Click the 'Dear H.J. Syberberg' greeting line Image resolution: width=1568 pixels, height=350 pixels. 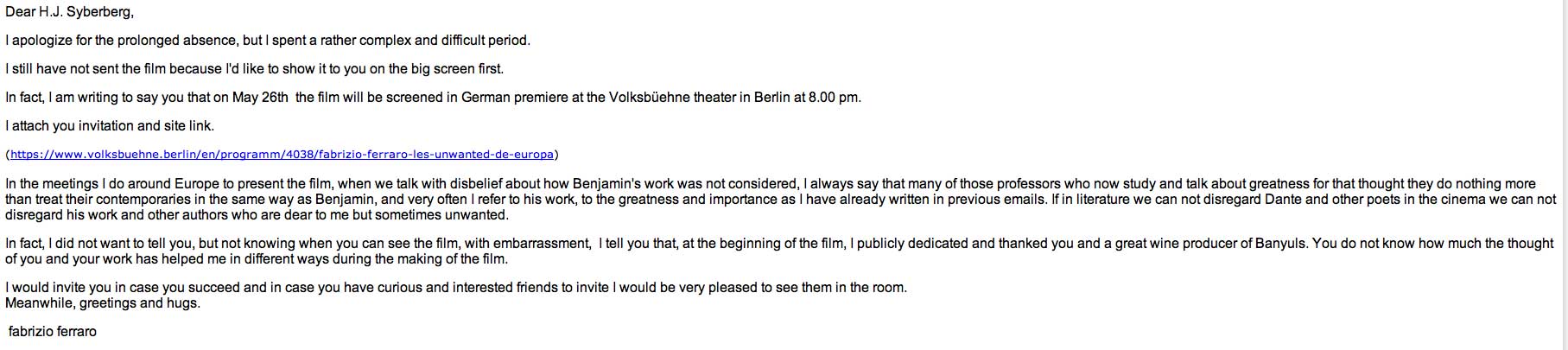[x=69, y=12]
